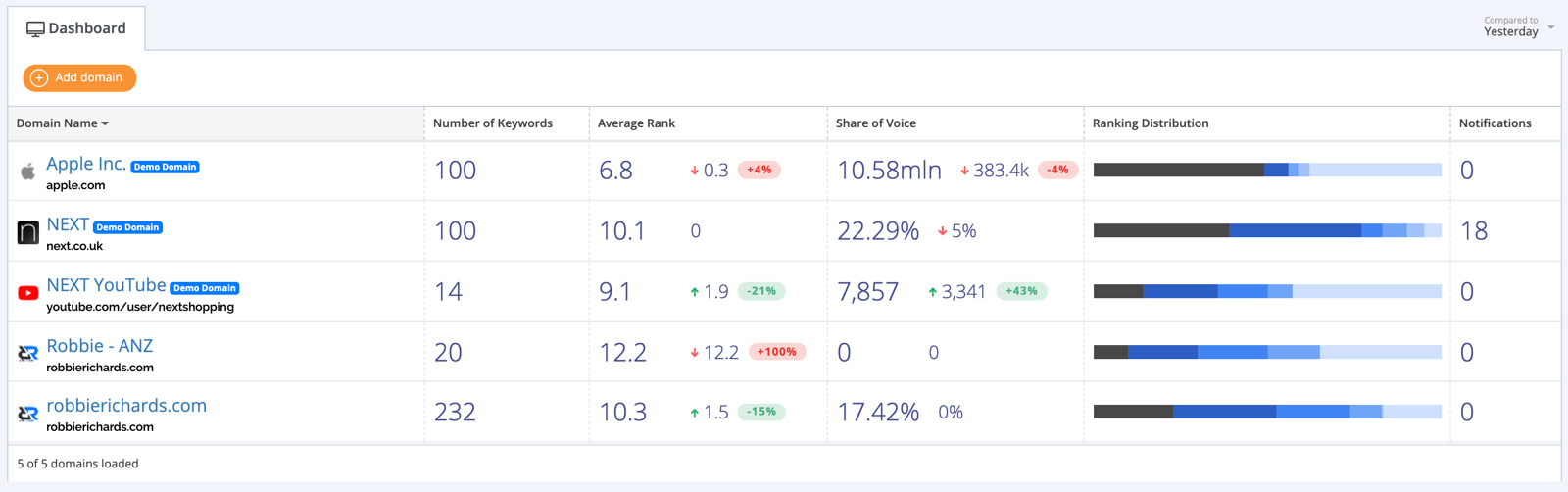Open the NEXT YouTube domain link

(106, 285)
